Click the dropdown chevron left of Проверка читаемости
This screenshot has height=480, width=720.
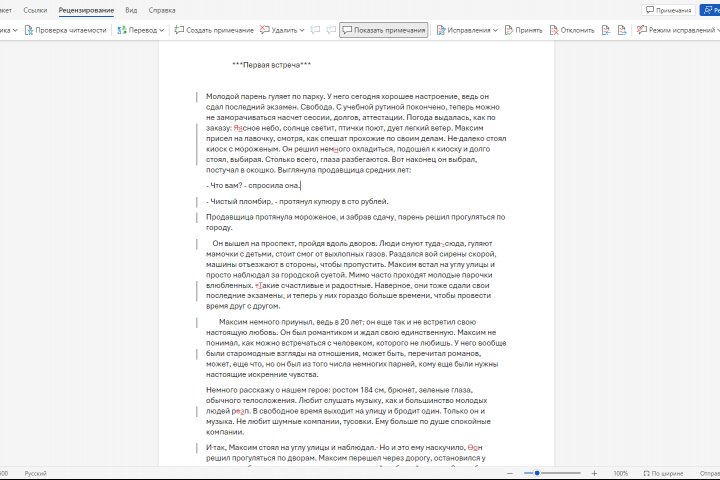coord(15,30)
